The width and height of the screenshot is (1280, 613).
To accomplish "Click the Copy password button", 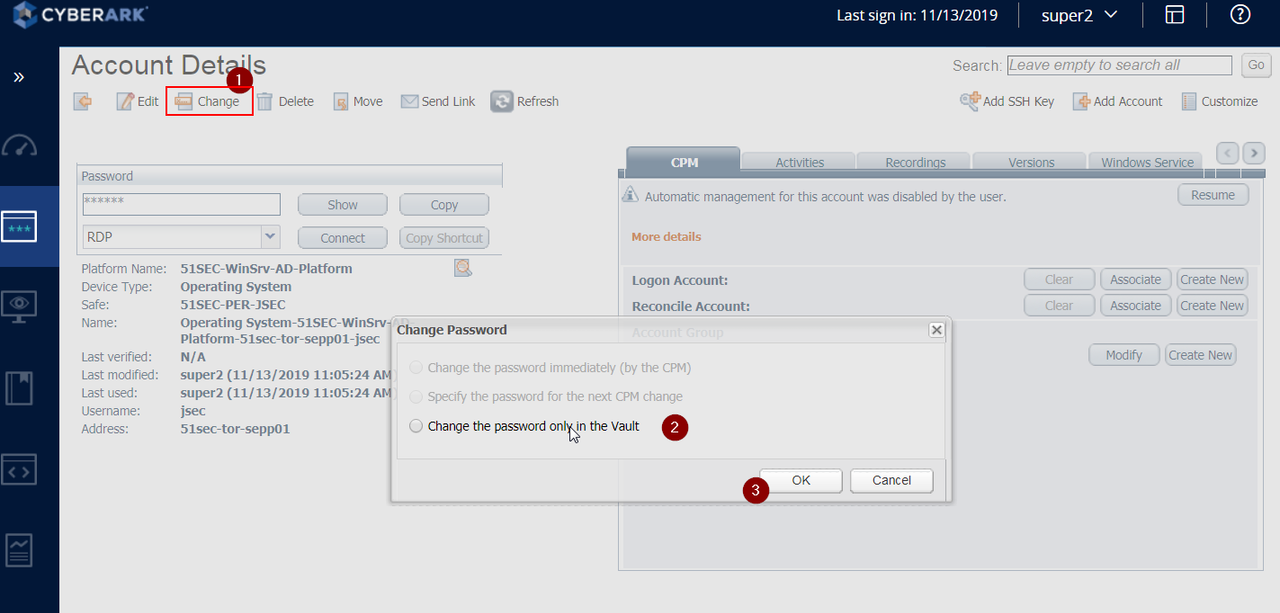I will click(x=444, y=204).
